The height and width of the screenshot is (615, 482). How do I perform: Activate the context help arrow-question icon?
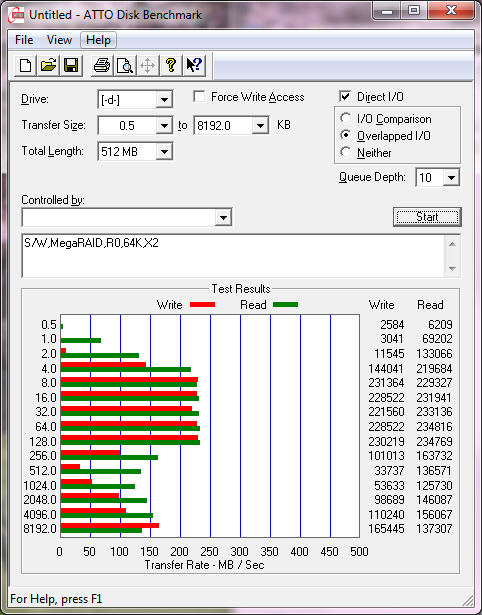194,65
